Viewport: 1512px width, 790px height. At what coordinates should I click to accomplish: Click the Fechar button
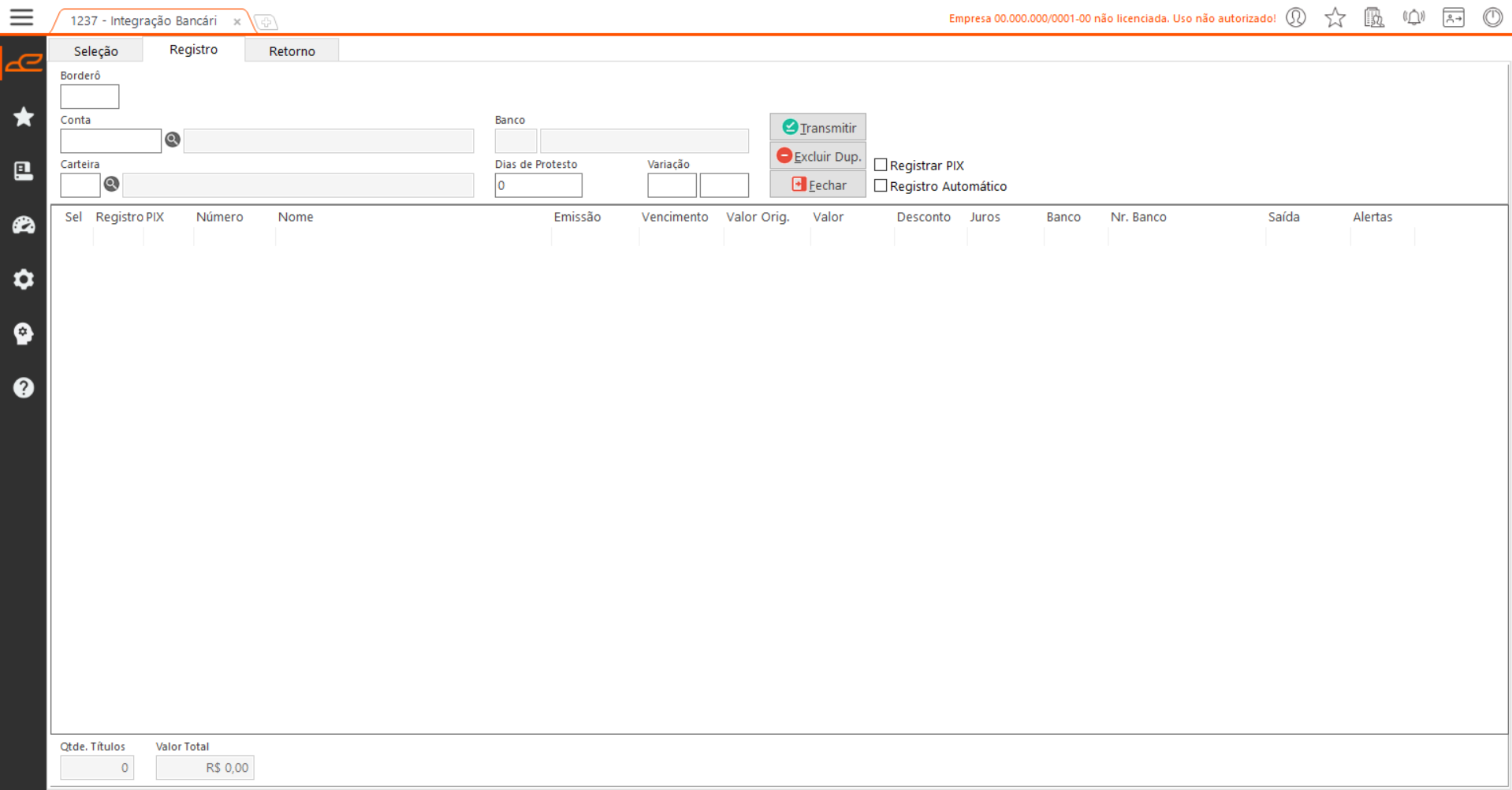pyautogui.click(x=817, y=184)
